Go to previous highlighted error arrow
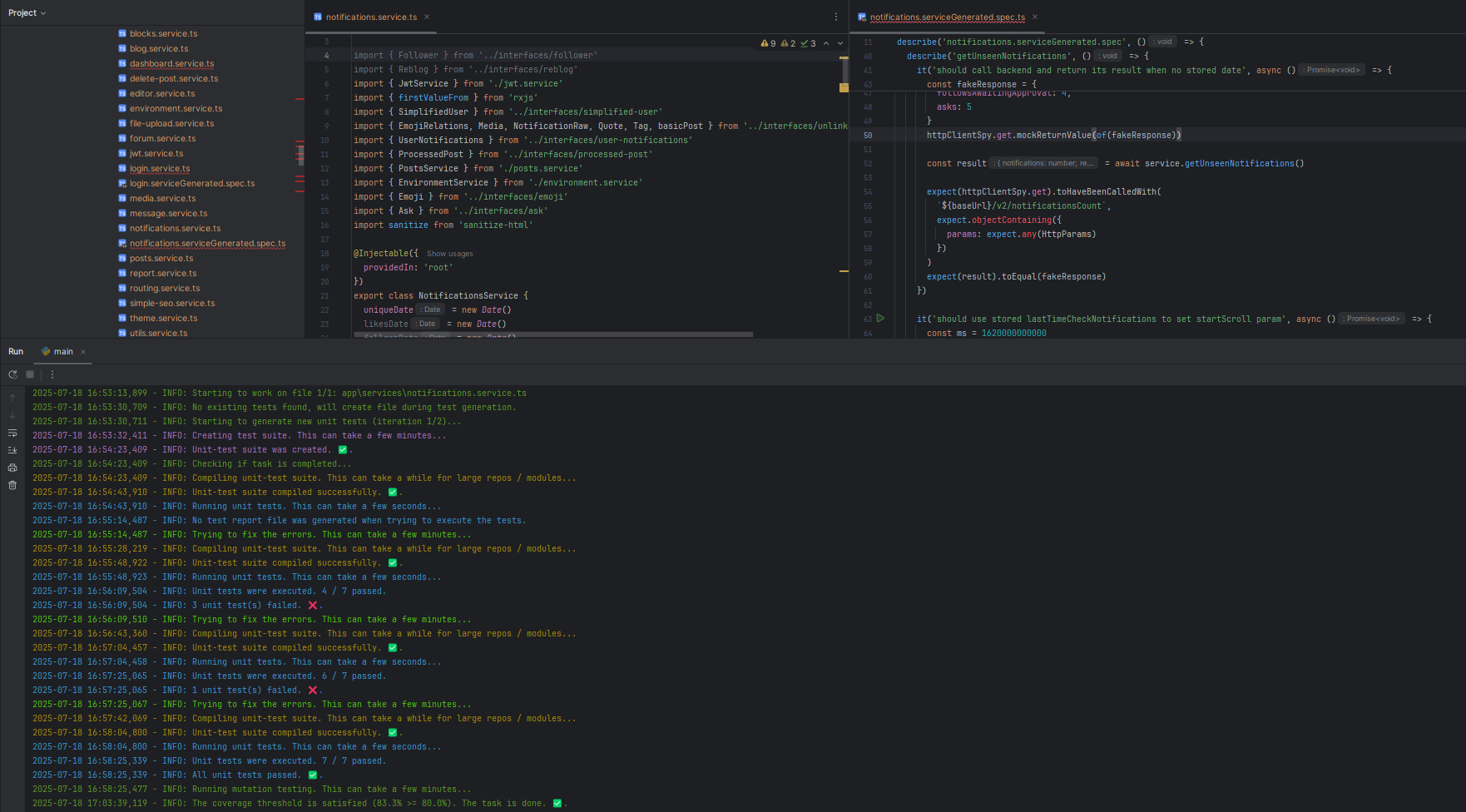Screen dimensions: 1466x812 (826, 43)
